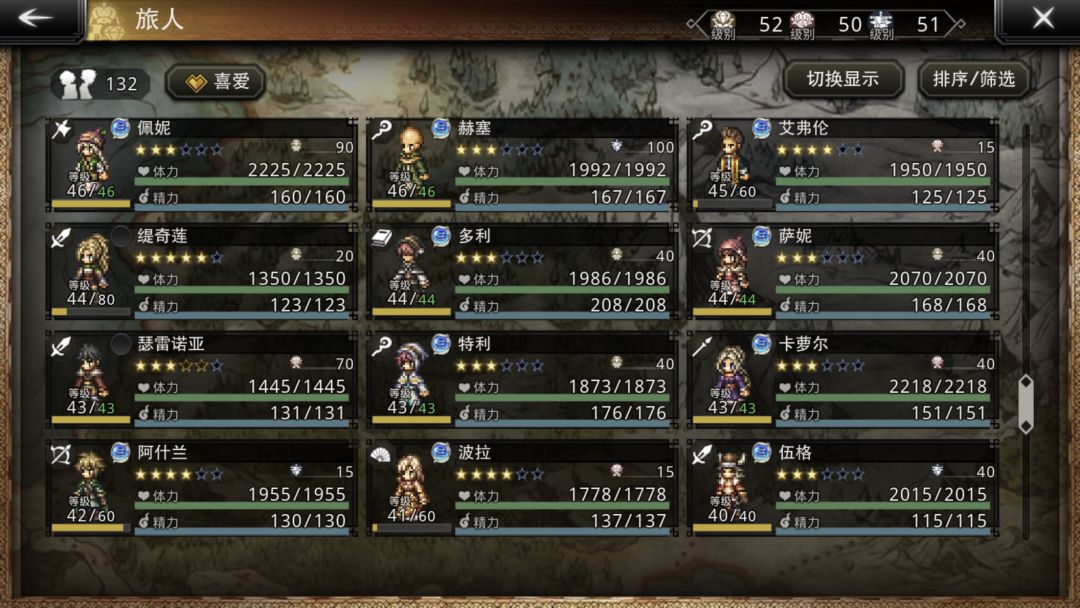Toggle the blue orb marker on 阿什兰
1080x608 pixels.
tap(121, 452)
